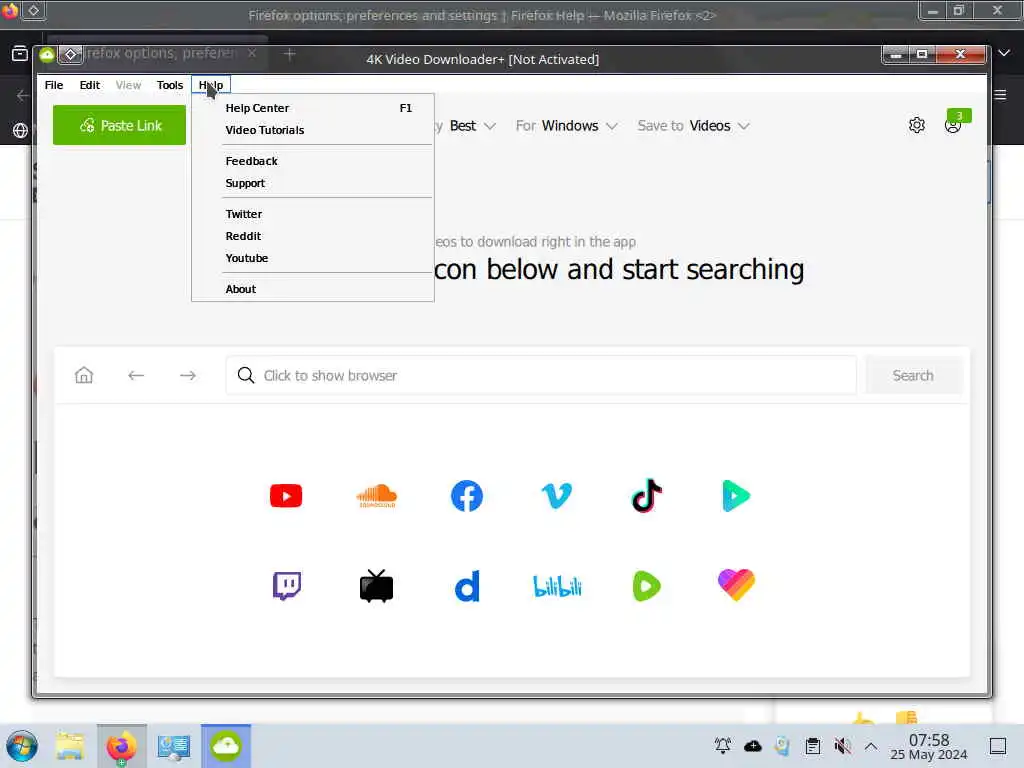Click the show desktop button in taskbar
The height and width of the screenshot is (768, 1024).
click(x=998, y=745)
